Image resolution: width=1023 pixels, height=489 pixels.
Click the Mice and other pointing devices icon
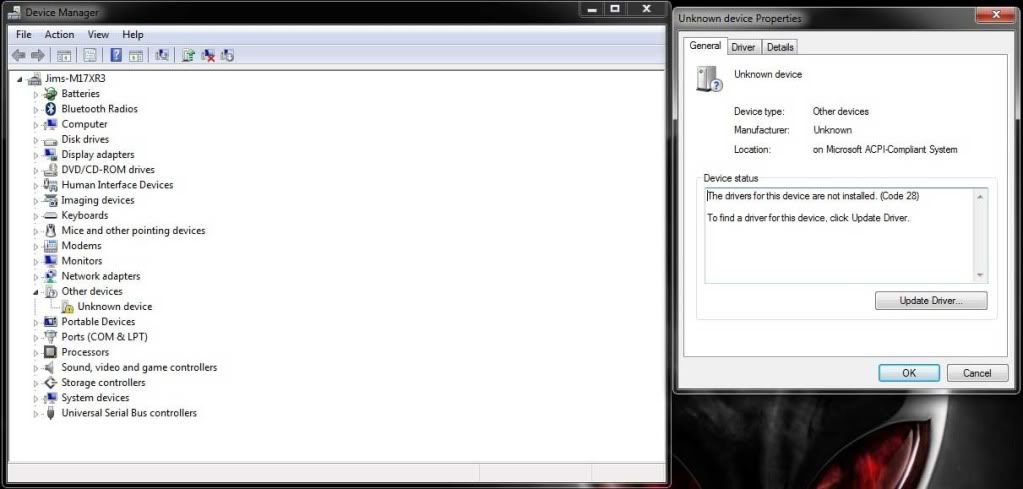click(x=50, y=231)
